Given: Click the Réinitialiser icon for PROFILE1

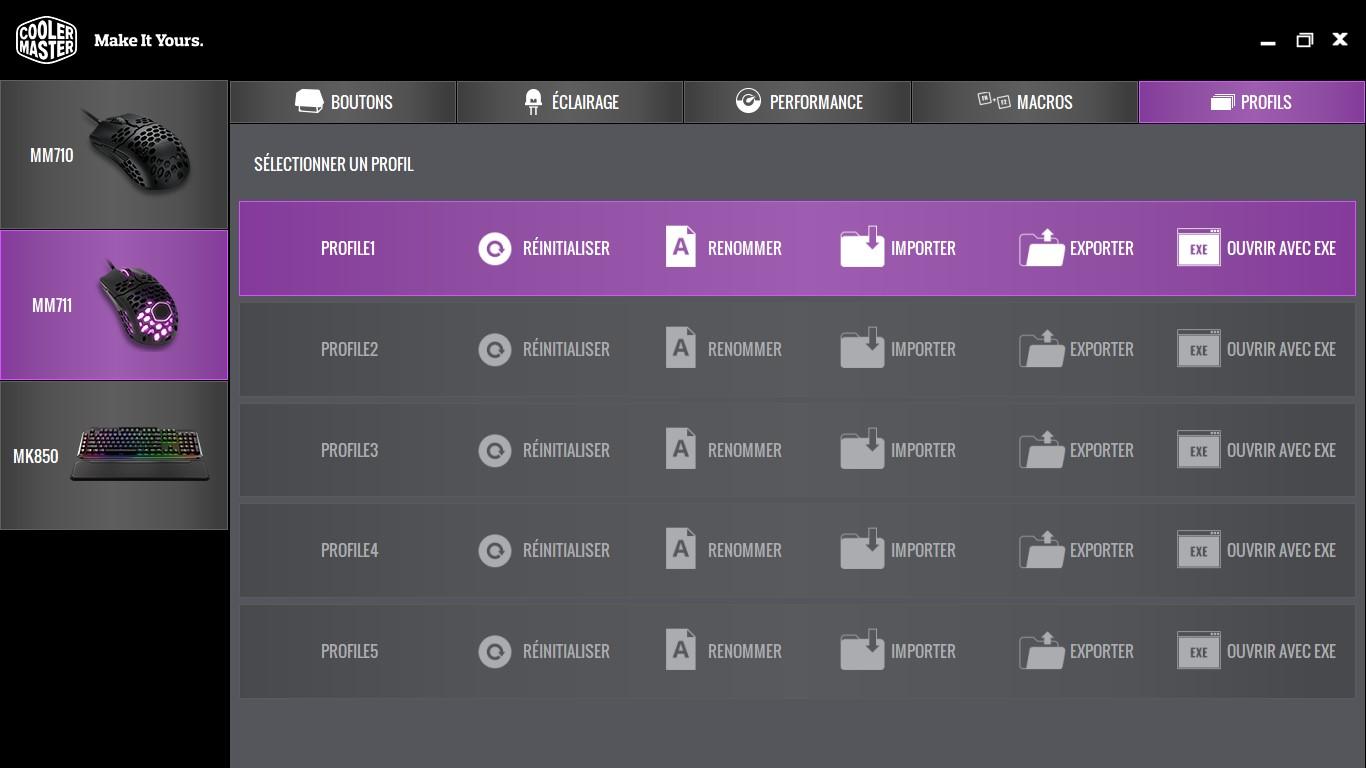Looking at the screenshot, I should (494, 248).
